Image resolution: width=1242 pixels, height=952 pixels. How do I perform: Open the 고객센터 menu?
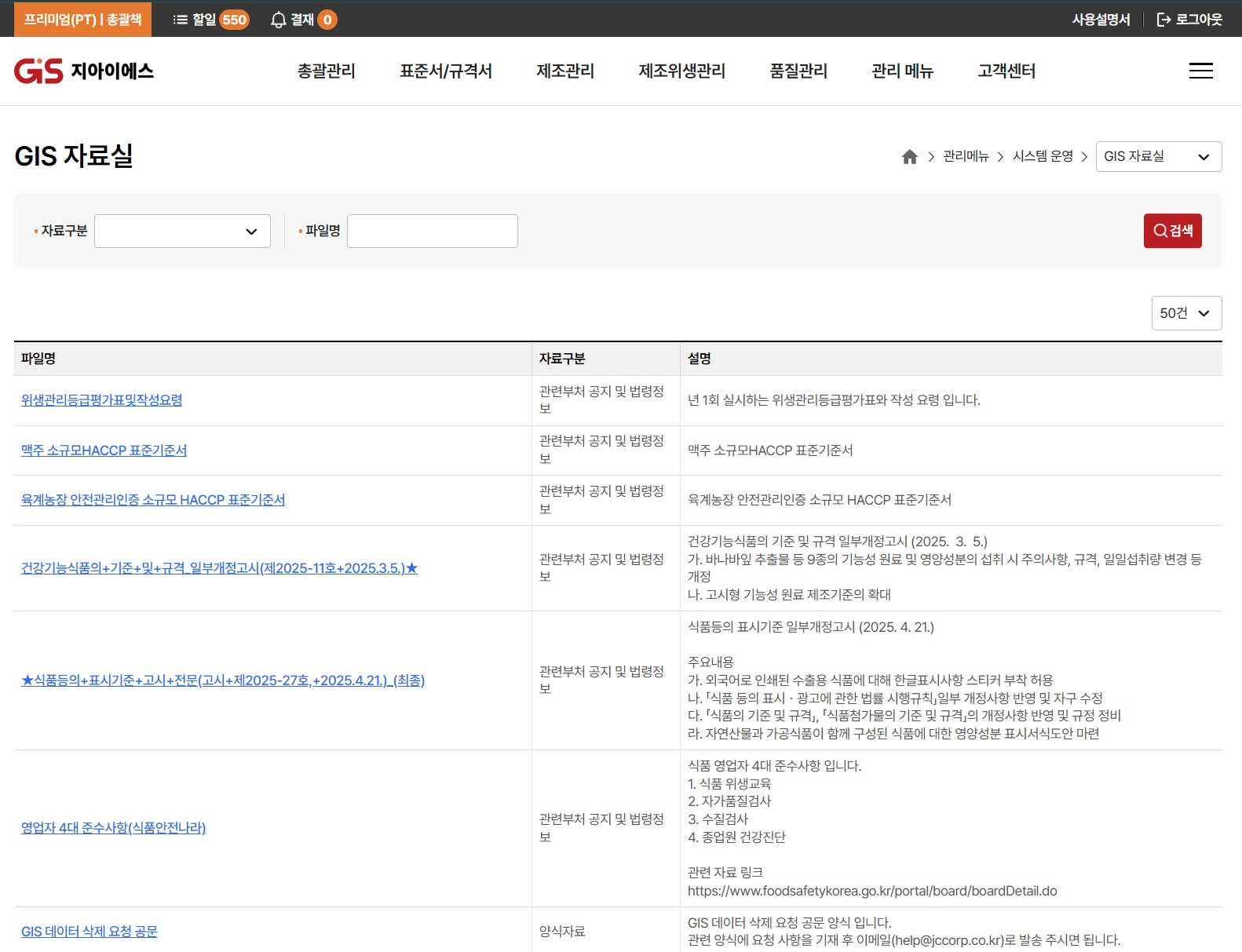point(1006,71)
